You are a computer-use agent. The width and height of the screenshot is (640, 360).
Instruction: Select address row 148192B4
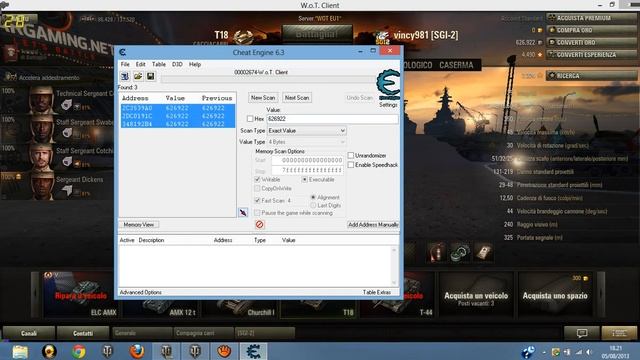point(178,124)
